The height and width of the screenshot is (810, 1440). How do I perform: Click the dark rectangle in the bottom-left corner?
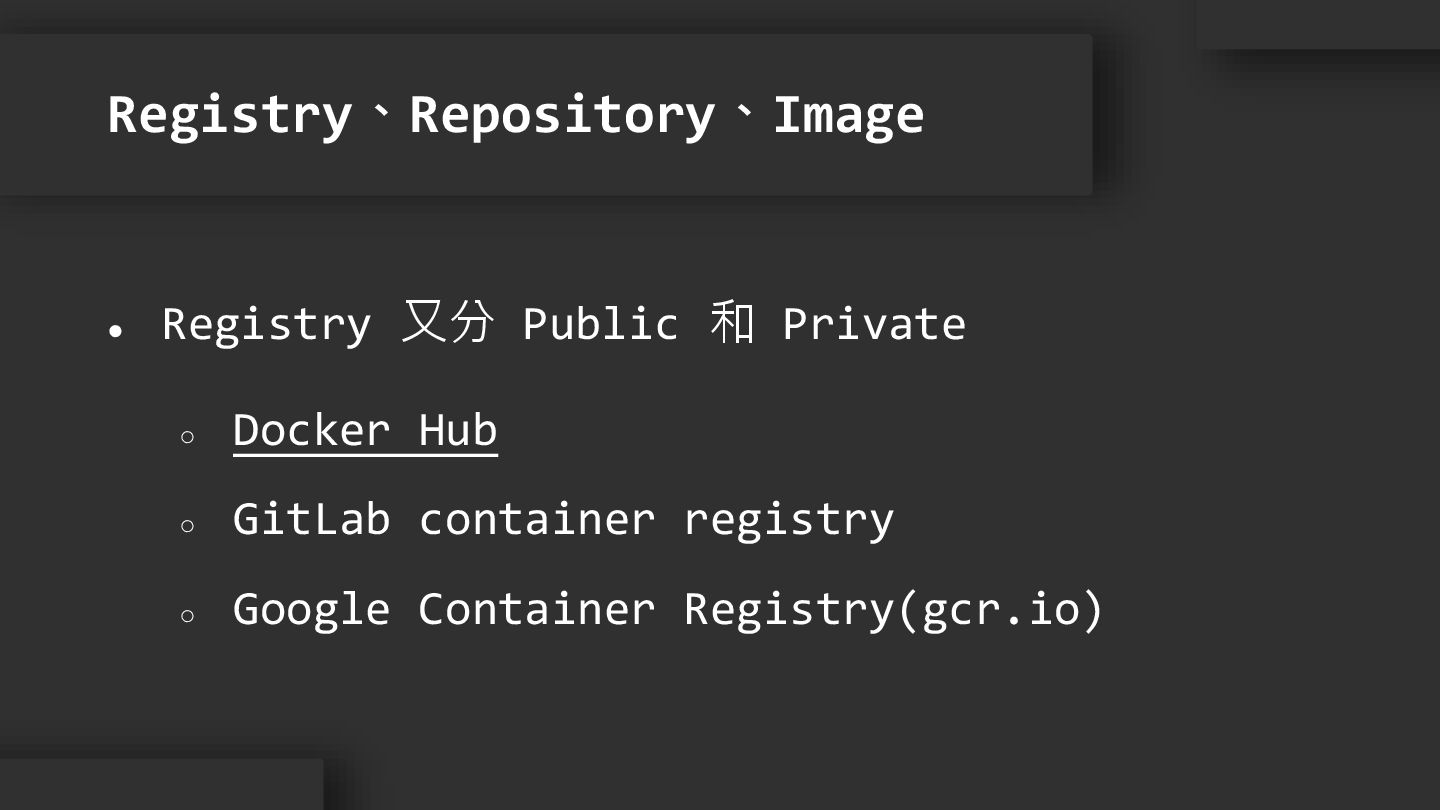click(x=160, y=785)
